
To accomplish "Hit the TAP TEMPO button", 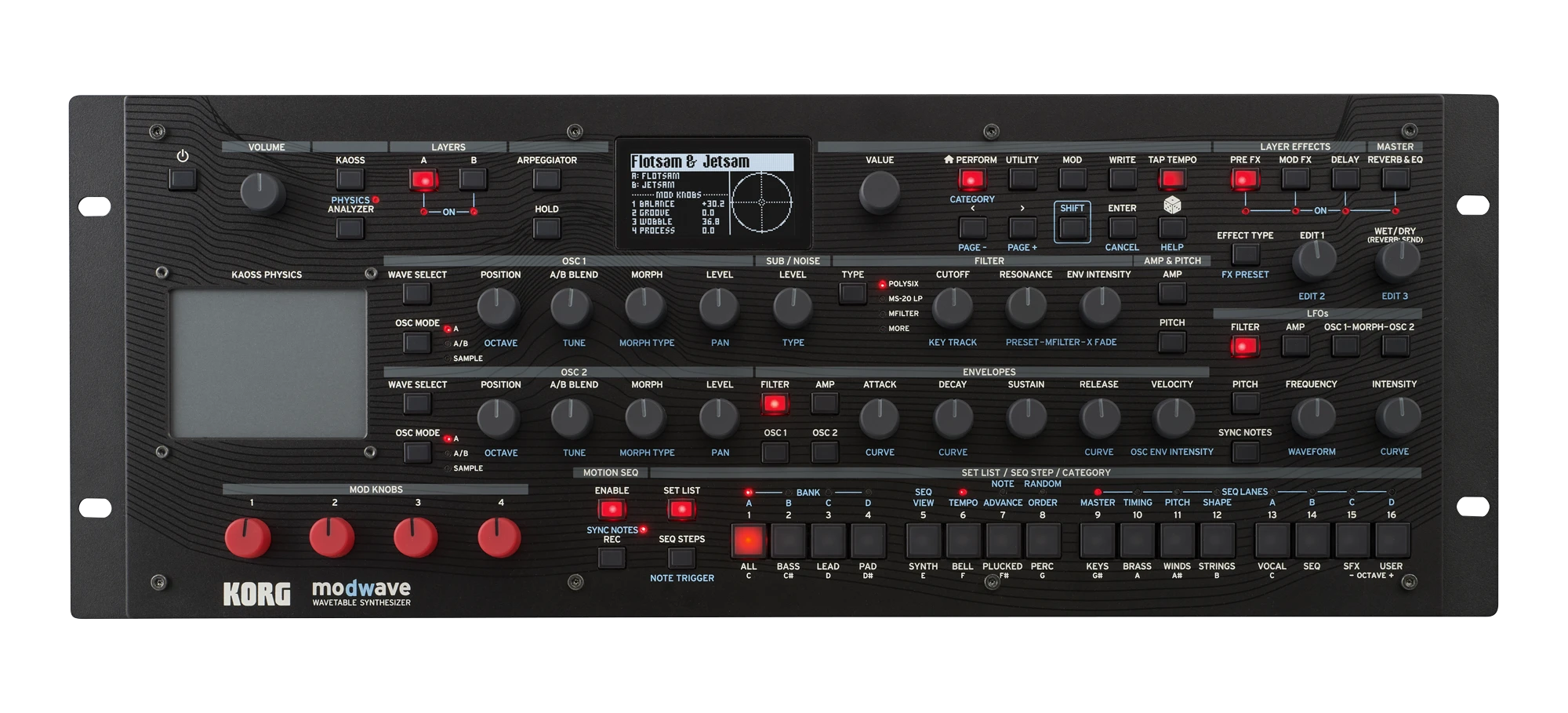I will coord(1172,180).
